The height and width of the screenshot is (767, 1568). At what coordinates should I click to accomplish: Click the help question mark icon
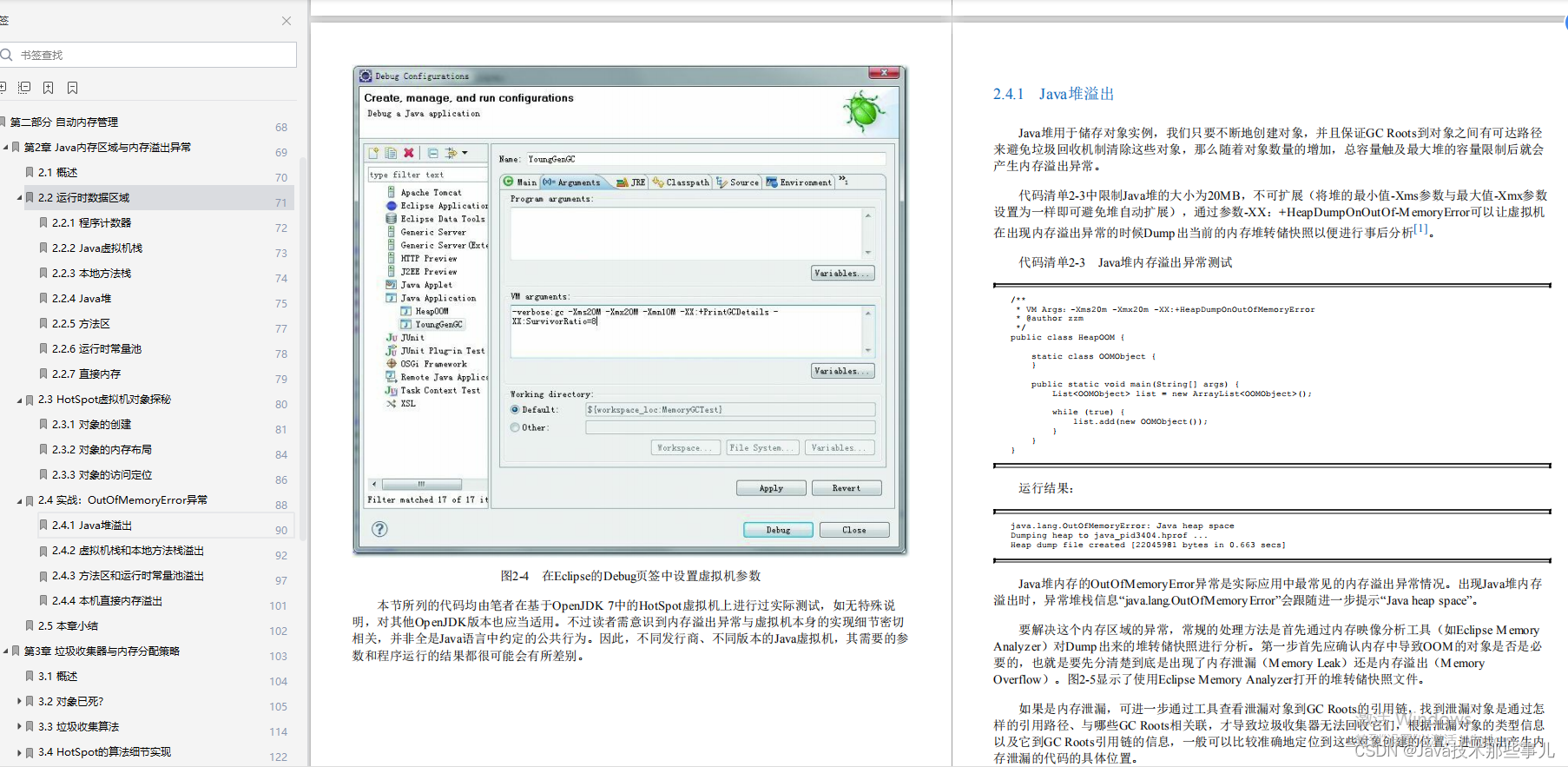pos(379,529)
